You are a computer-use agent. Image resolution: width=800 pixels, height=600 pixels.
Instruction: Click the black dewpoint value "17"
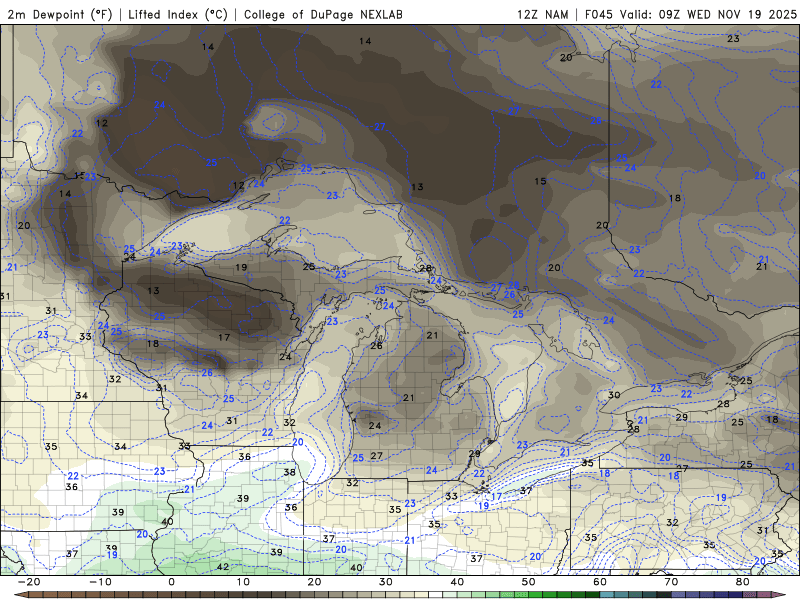coord(224,337)
